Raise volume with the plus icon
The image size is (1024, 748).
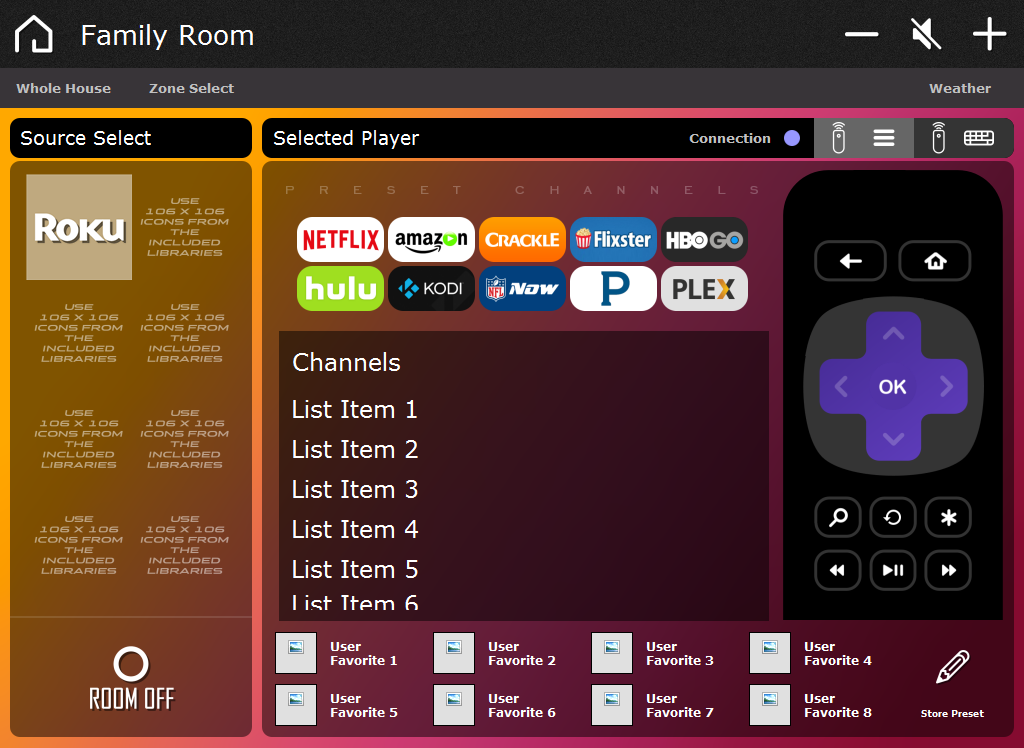(x=989, y=34)
